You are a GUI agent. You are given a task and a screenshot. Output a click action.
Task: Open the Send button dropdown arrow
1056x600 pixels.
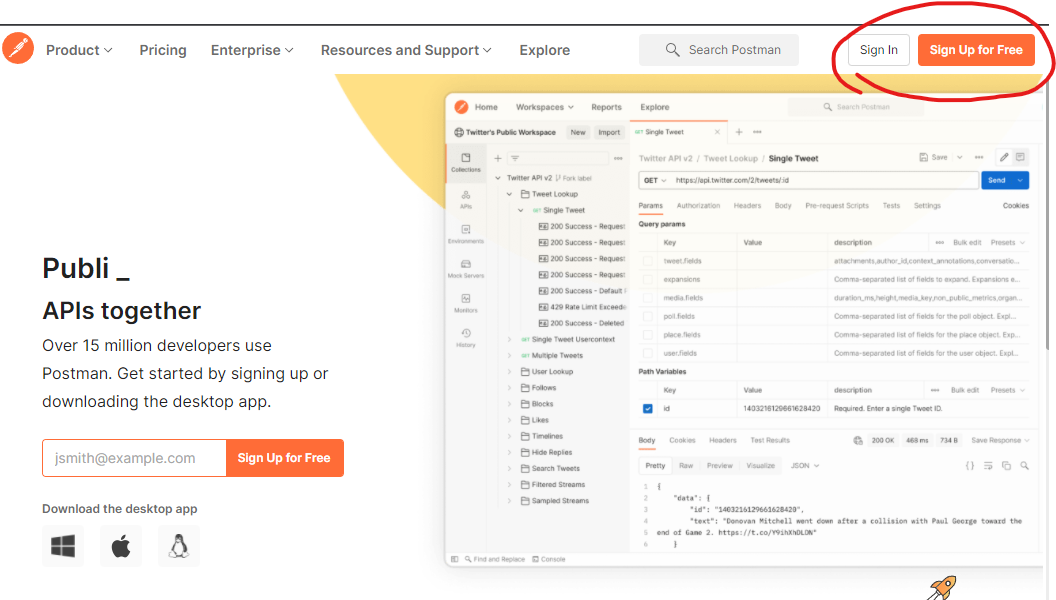(1020, 180)
